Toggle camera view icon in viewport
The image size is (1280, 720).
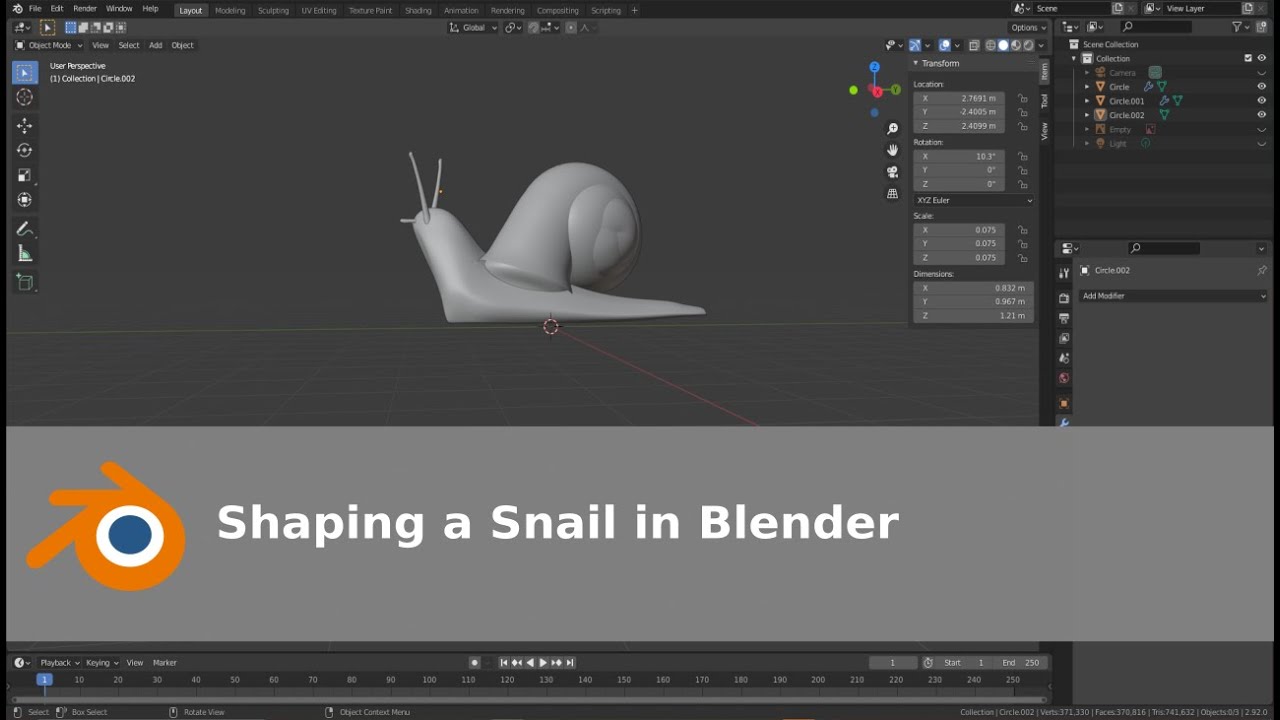tap(893, 172)
